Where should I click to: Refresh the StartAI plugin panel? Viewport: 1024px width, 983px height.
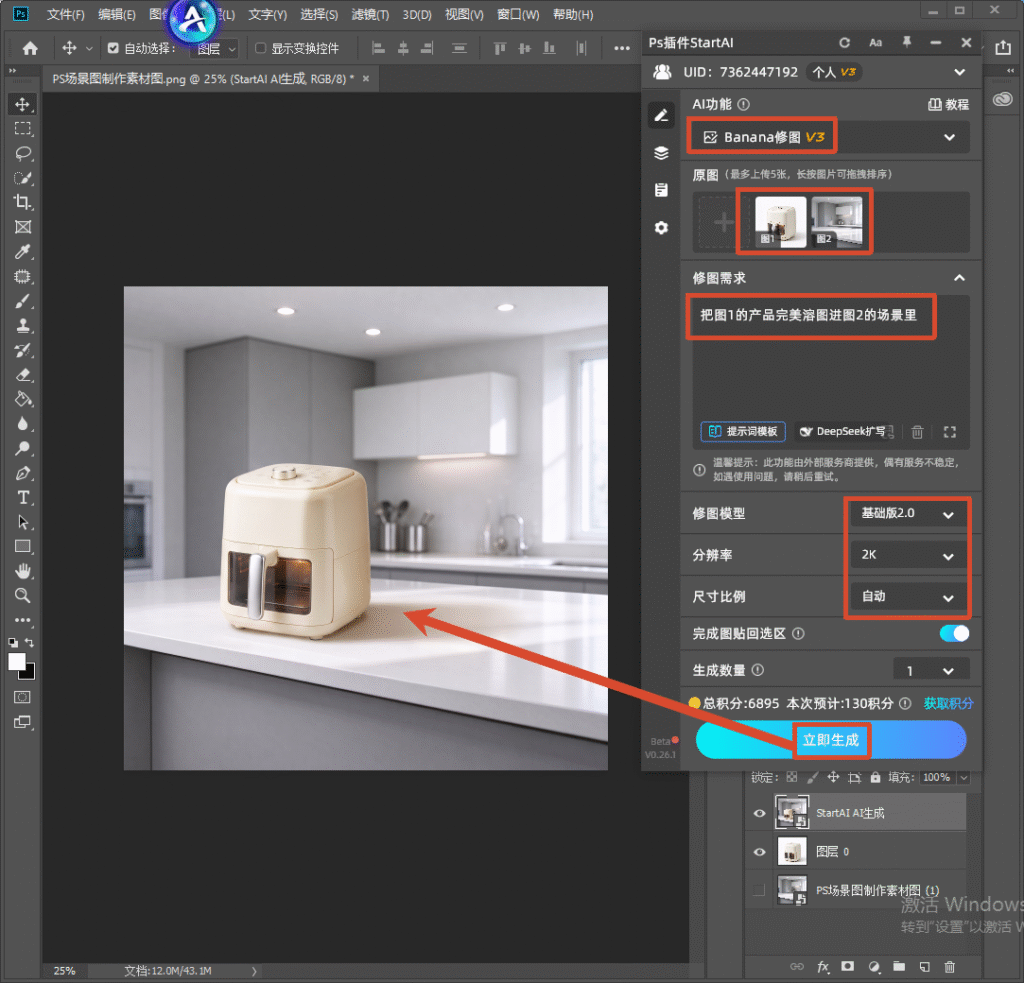pyautogui.click(x=844, y=42)
